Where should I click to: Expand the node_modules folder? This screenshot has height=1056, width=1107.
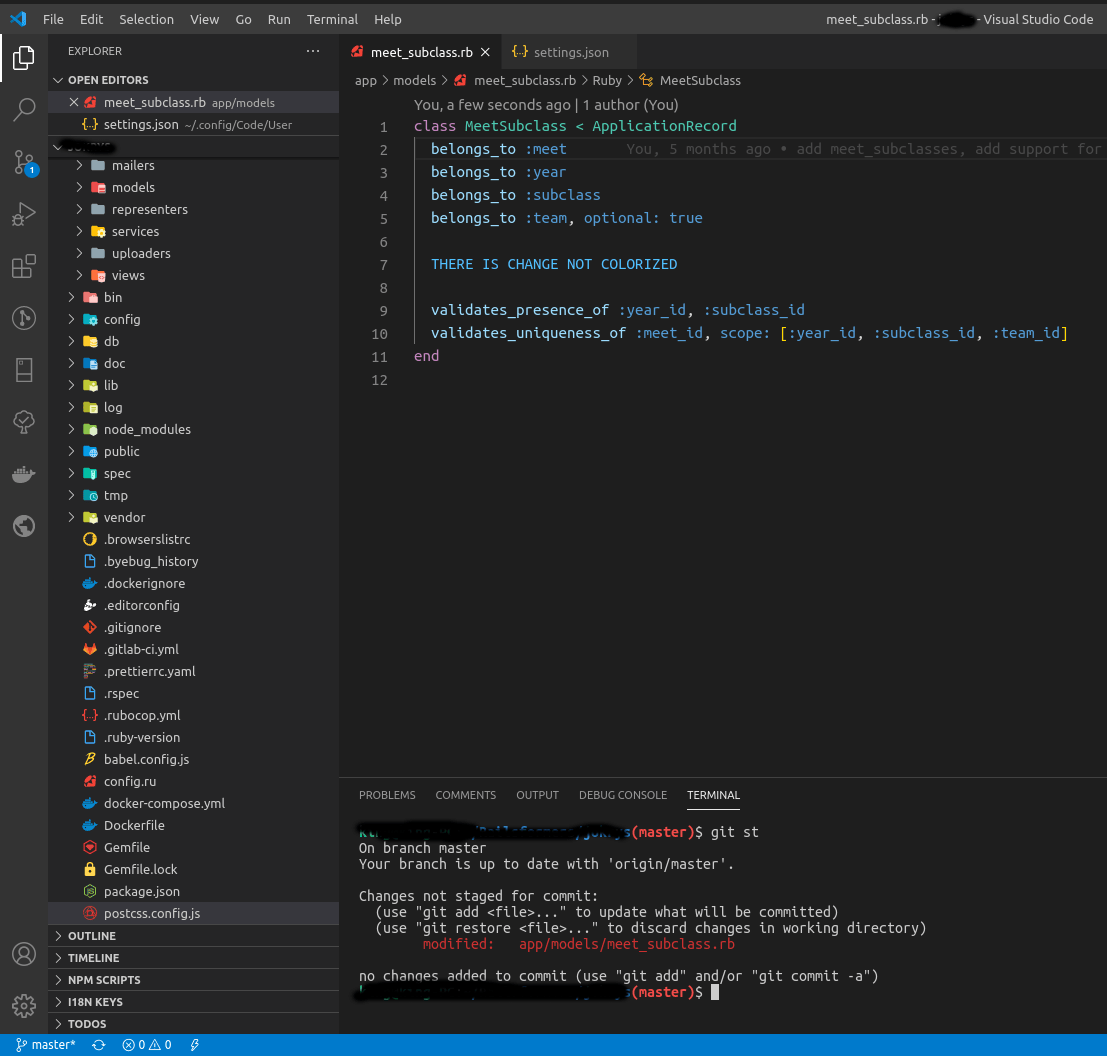[x=193, y=429]
